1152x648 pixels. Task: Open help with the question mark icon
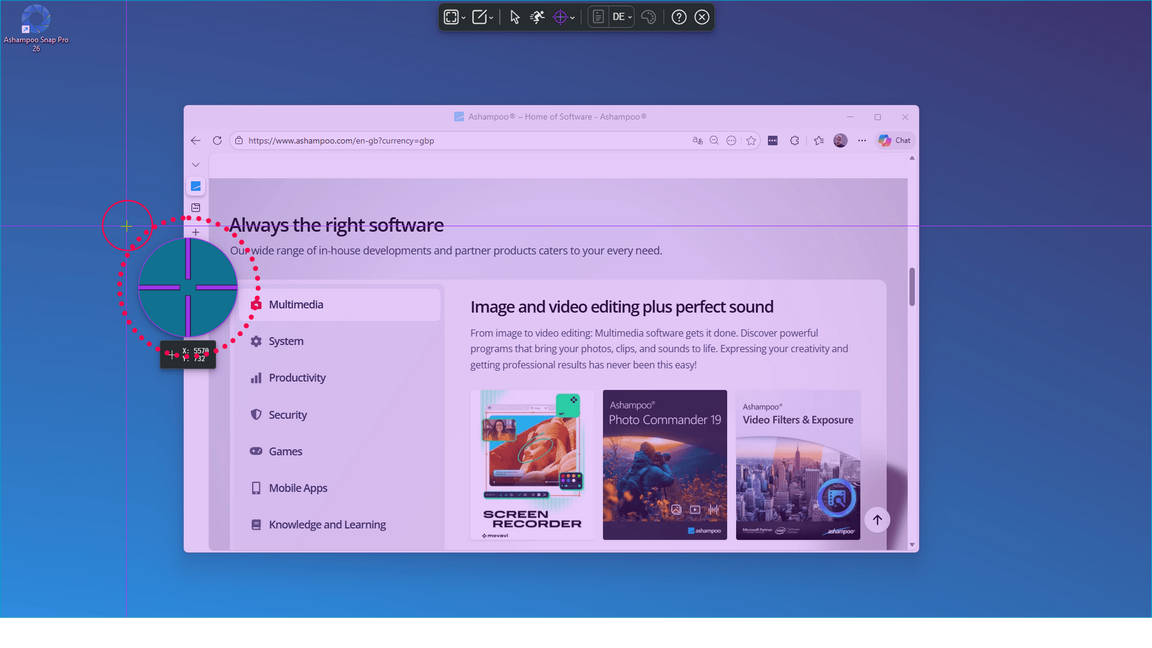click(x=679, y=17)
